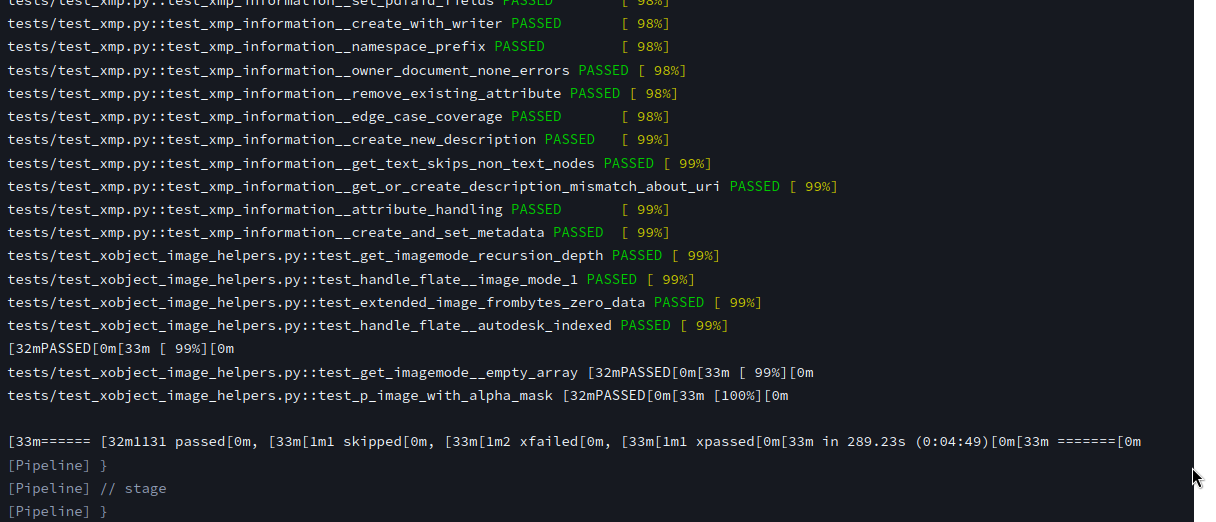
Task: Click the test_extended_image_frombytes_zero_data line
Action: [384, 303]
